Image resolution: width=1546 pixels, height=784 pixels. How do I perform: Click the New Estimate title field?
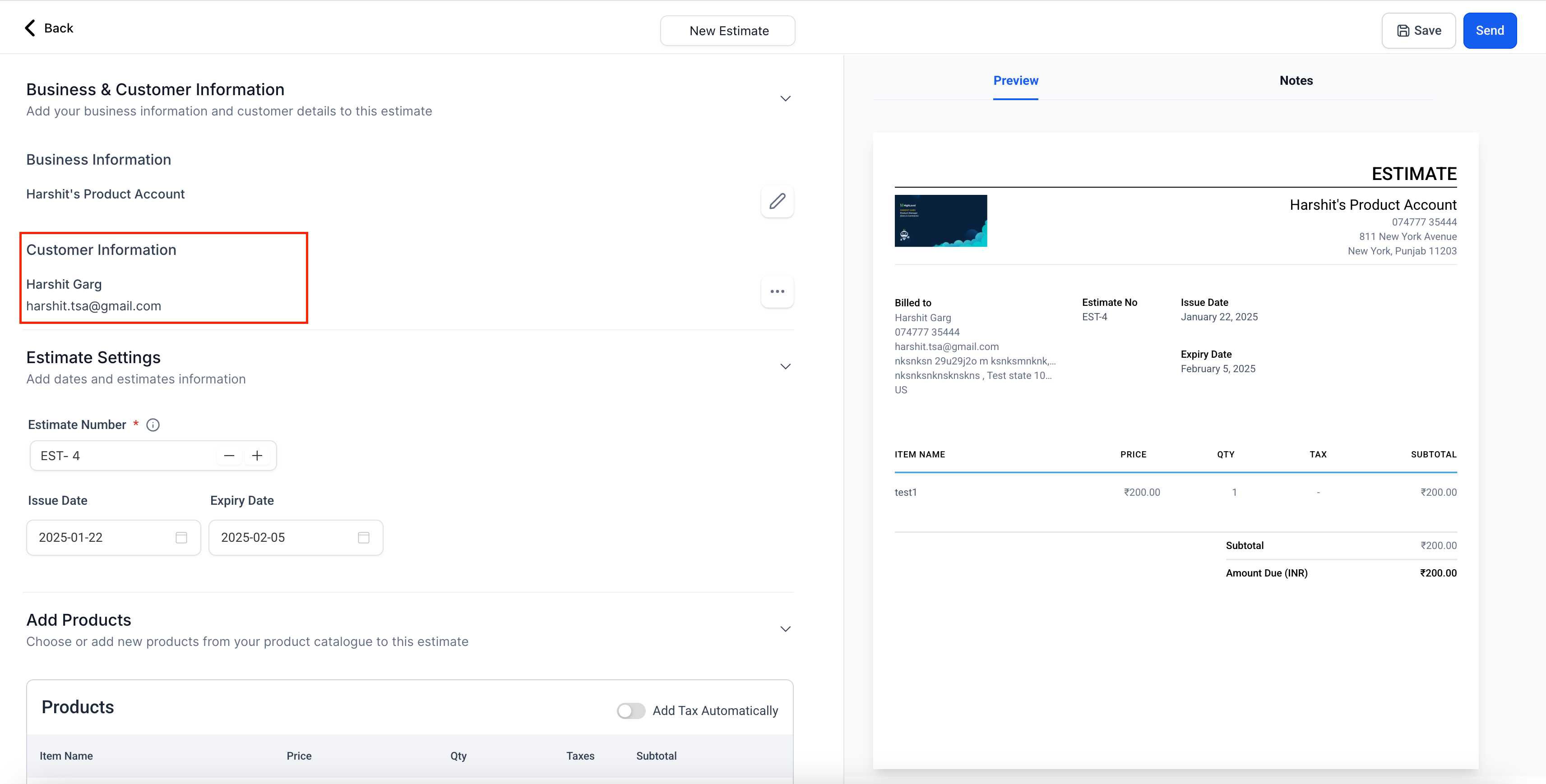(x=728, y=31)
